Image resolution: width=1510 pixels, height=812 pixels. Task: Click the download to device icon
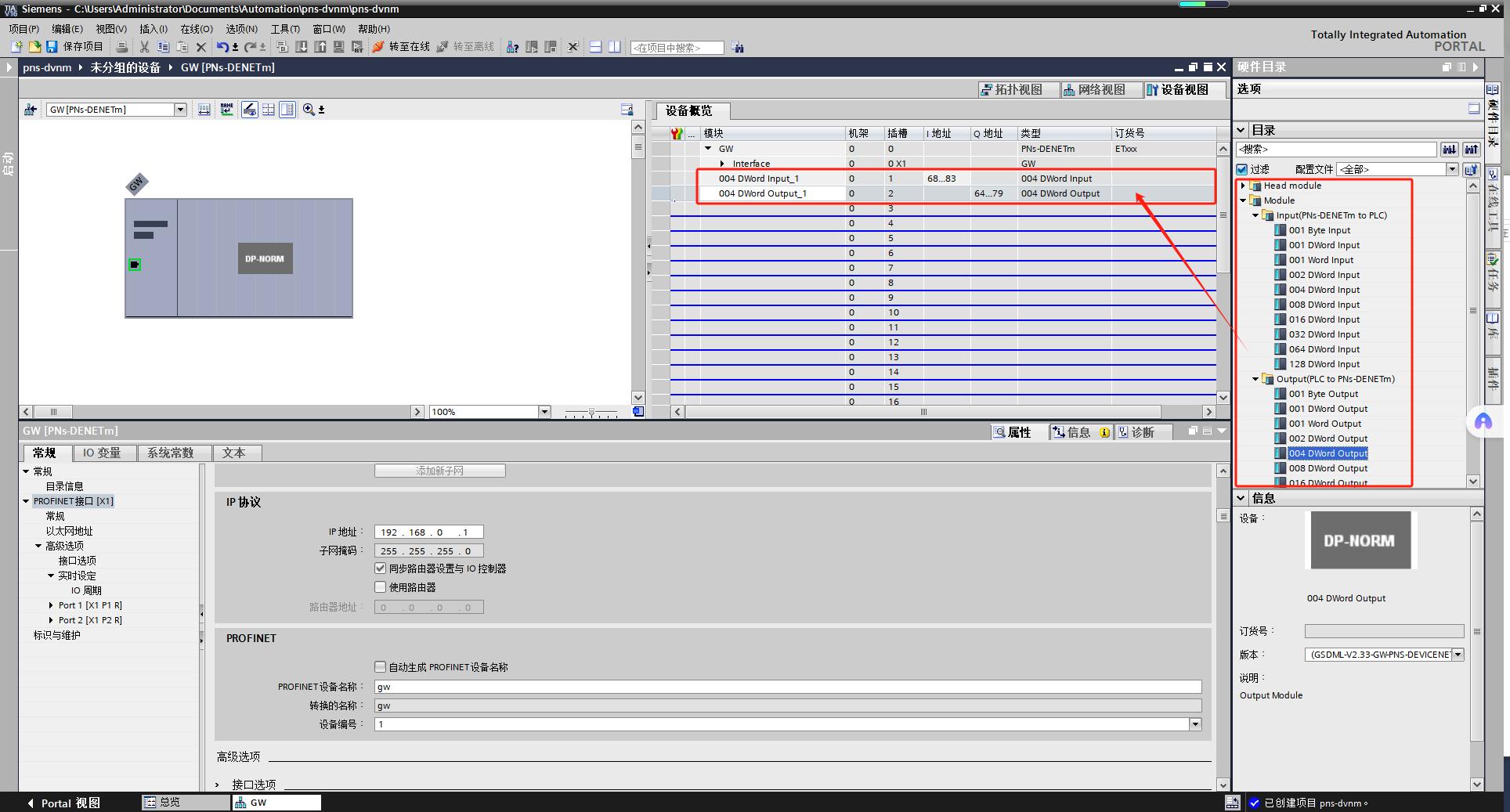pyautogui.click(x=302, y=47)
